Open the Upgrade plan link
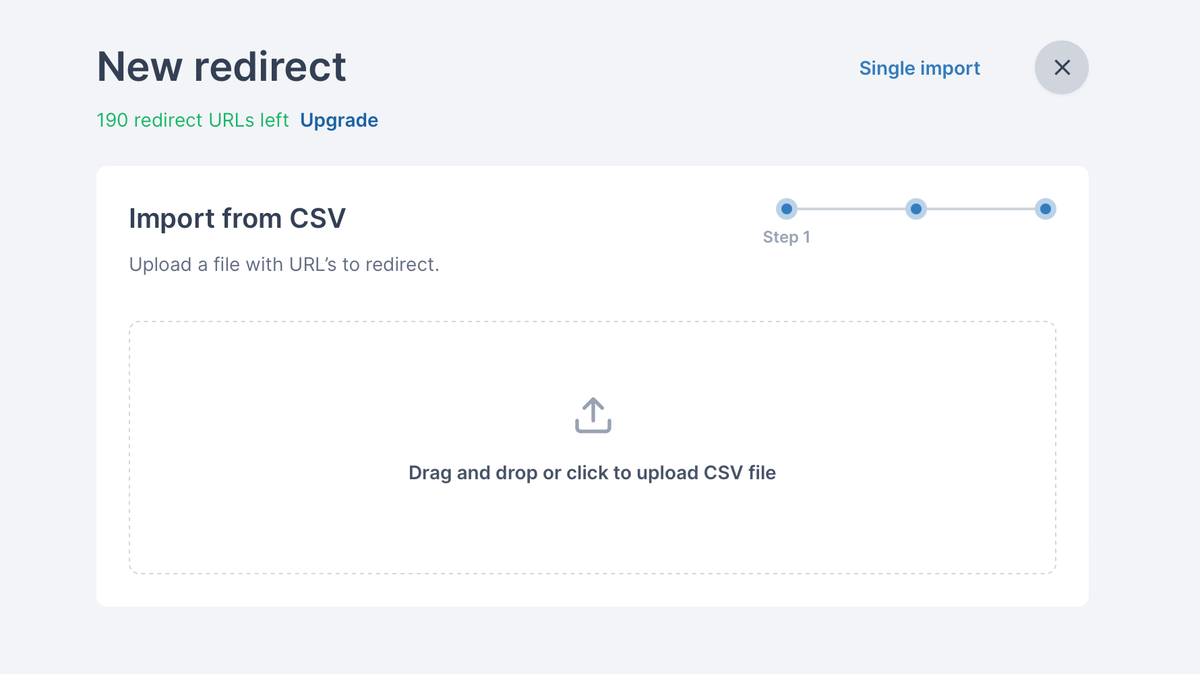This screenshot has width=1200, height=674. pyautogui.click(x=339, y=120)
